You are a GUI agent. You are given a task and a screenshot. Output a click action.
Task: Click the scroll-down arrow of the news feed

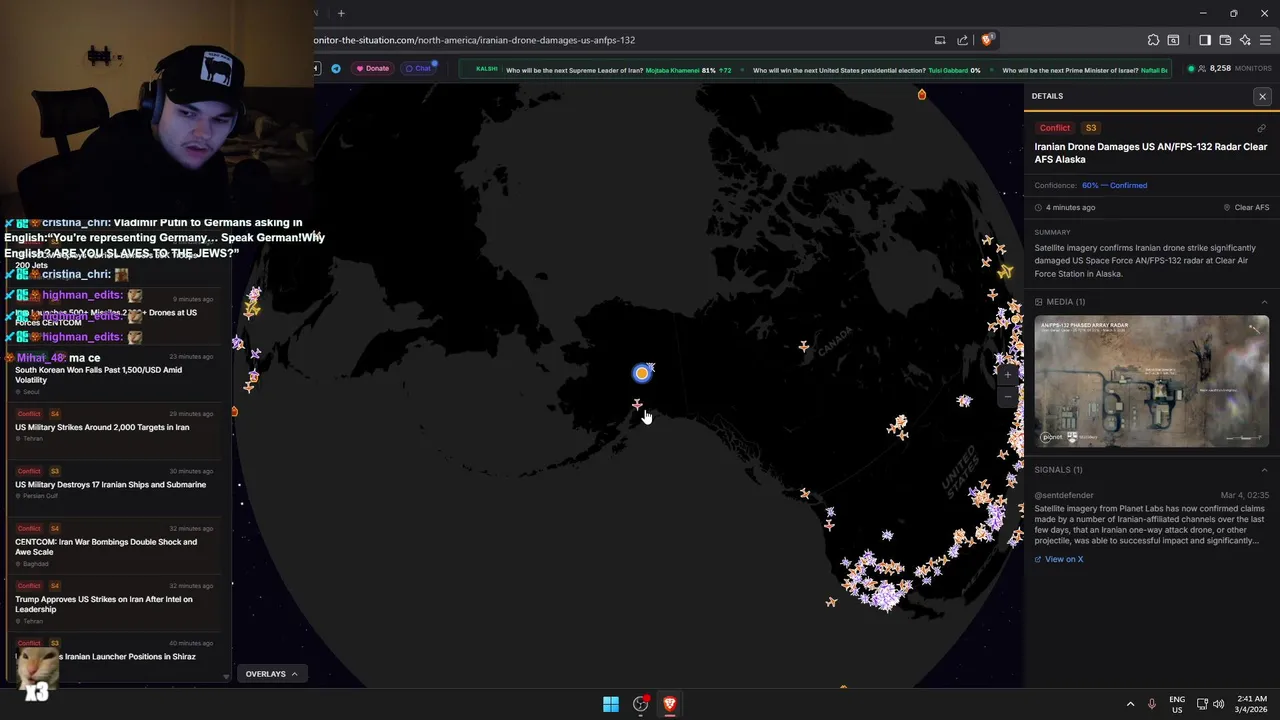pyautogui.click(x=226, y=677)
